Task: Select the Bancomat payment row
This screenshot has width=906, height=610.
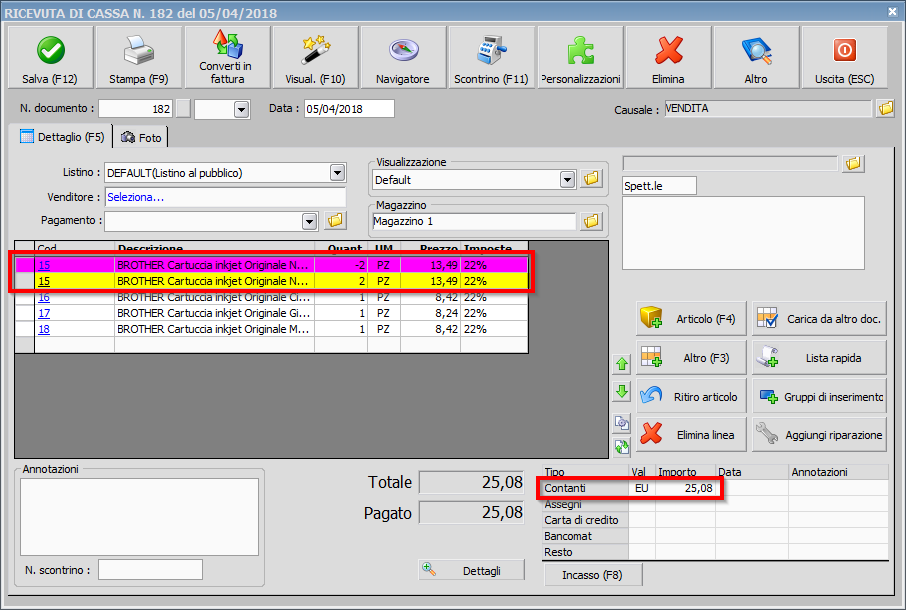Action: [x=715, y=536]
